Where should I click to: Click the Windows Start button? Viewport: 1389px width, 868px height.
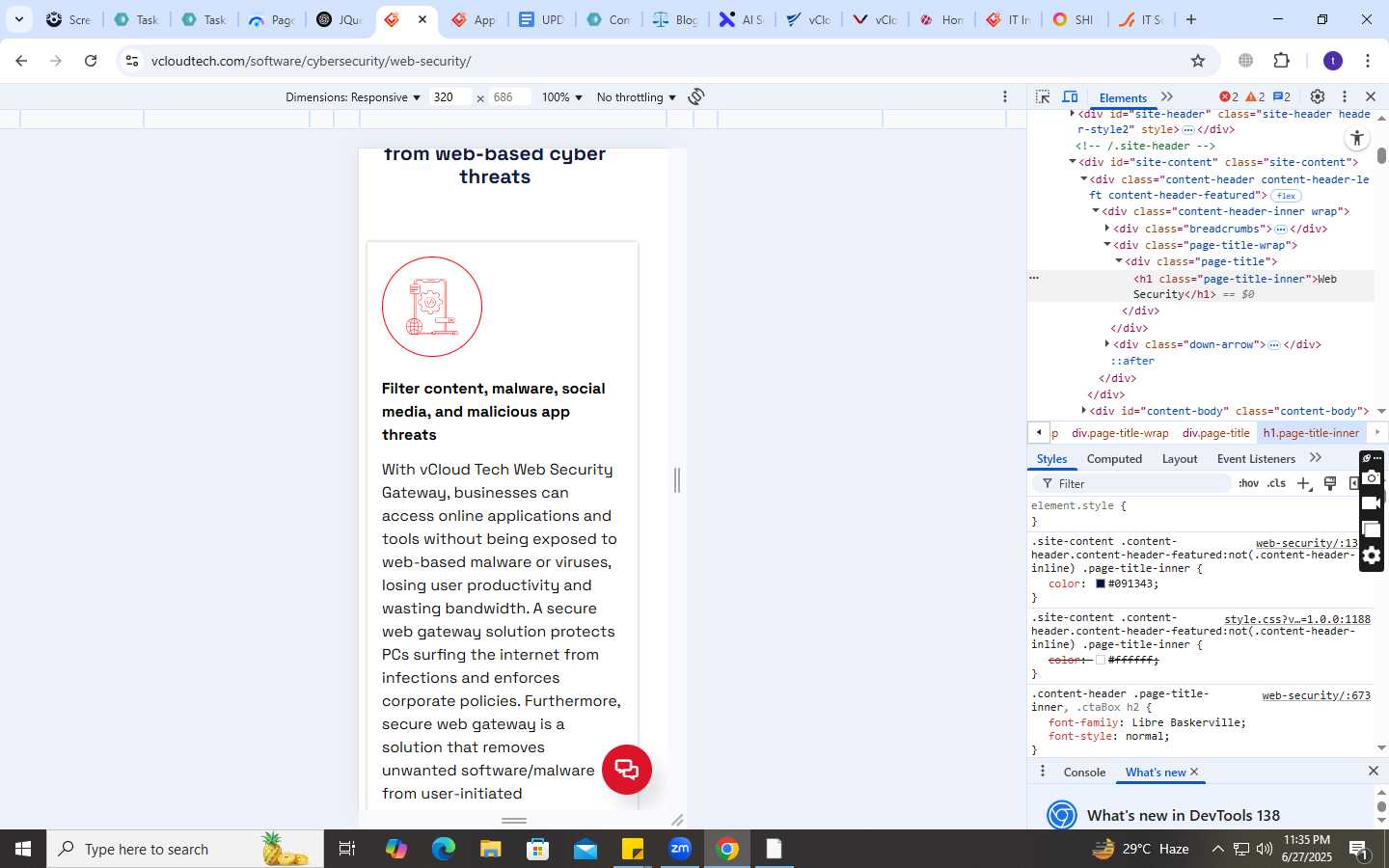point(23,849)
